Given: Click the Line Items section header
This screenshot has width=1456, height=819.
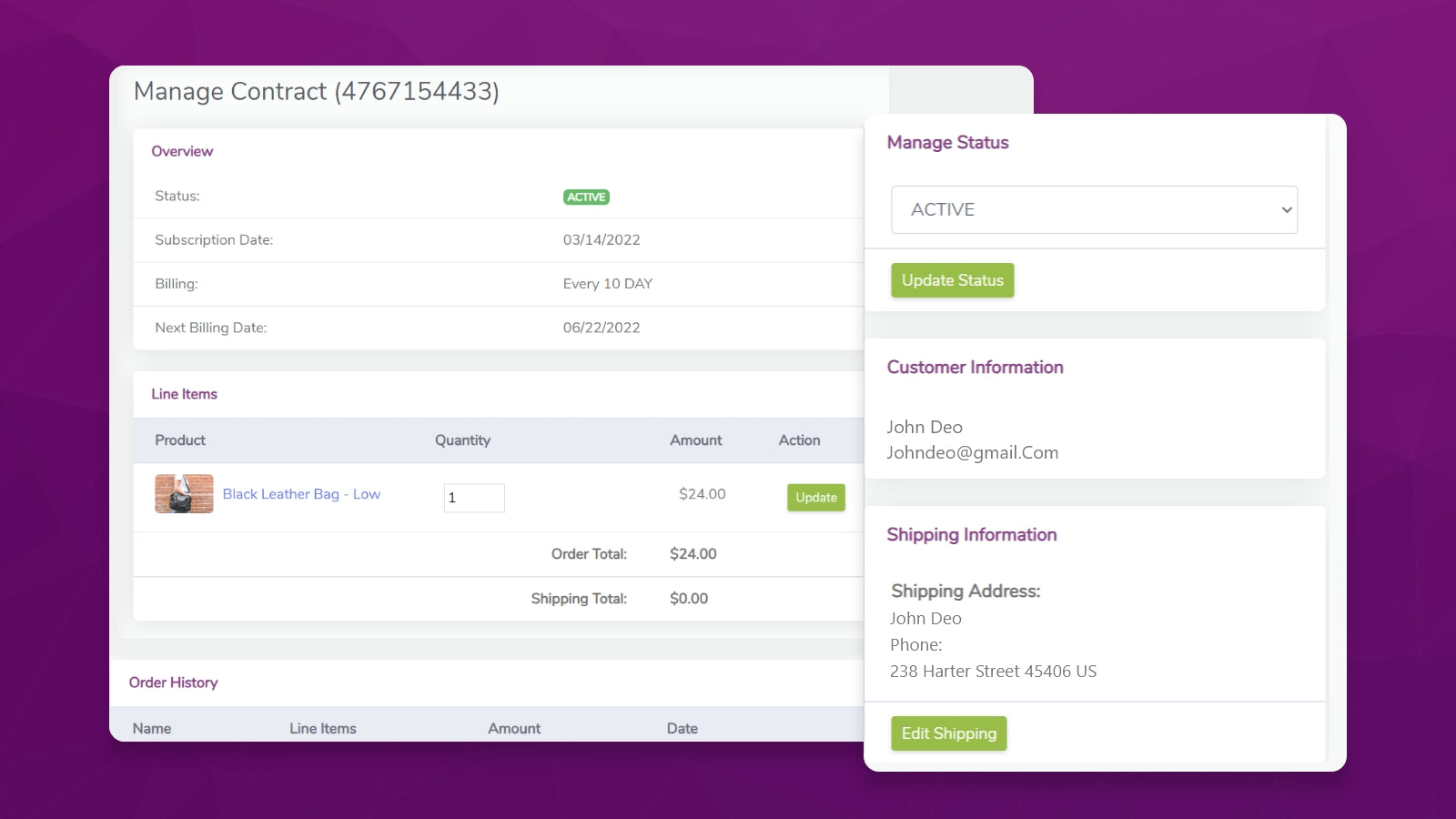Looking at the screenshot, I should [184, 394].
